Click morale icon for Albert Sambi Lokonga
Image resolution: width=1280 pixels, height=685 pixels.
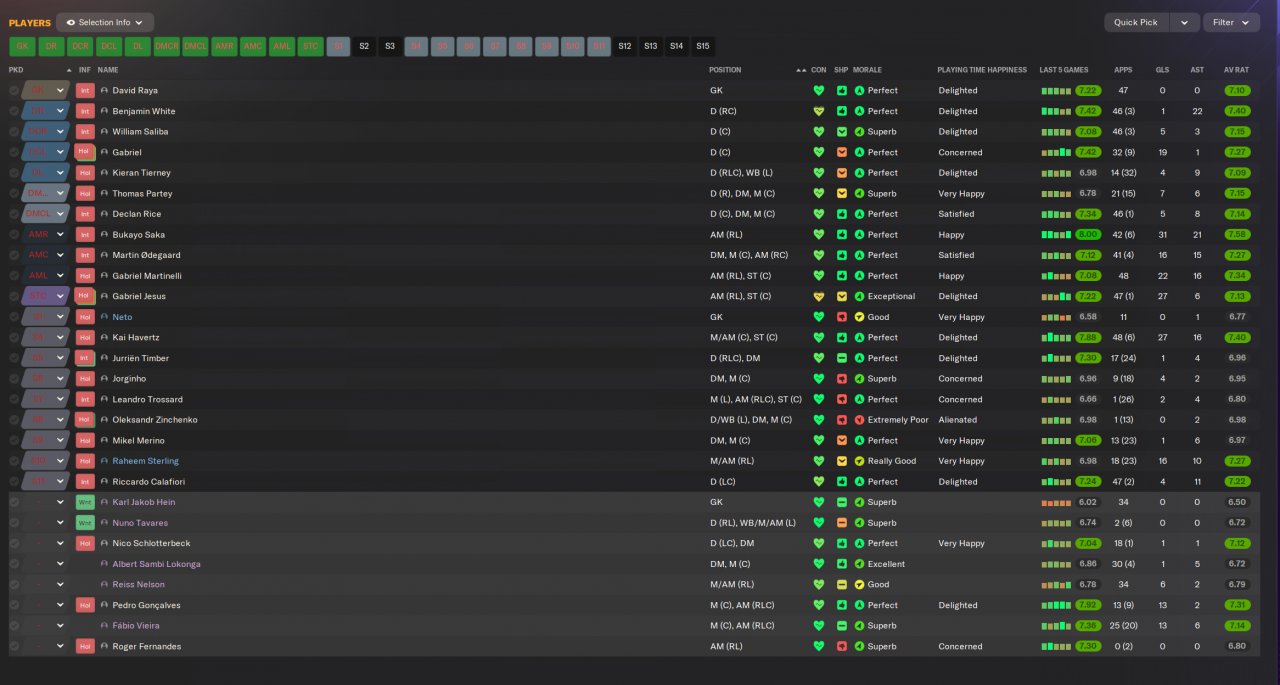point(859,564)
